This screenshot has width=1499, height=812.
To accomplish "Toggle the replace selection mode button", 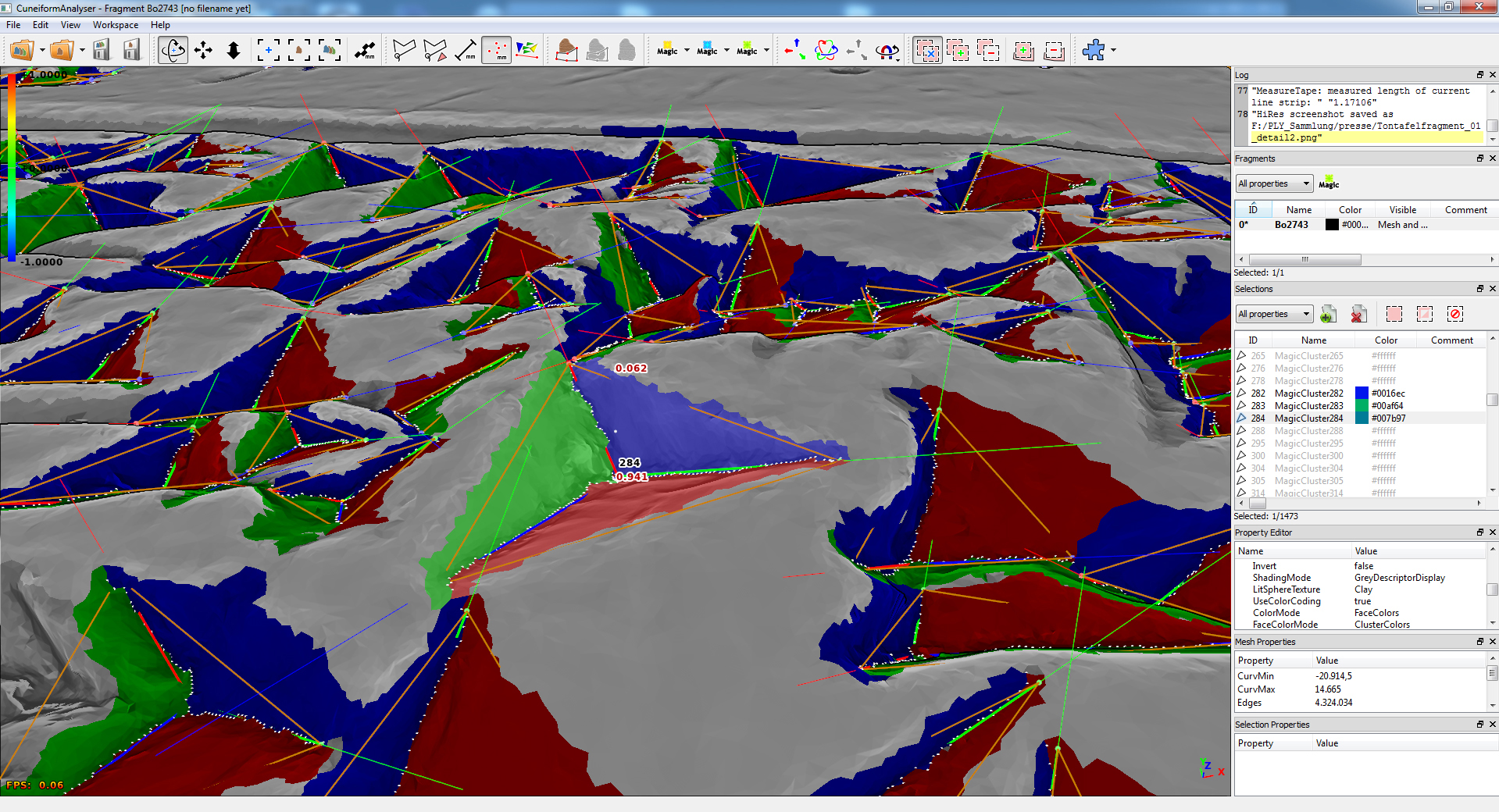I will click(x=928, y=51).
